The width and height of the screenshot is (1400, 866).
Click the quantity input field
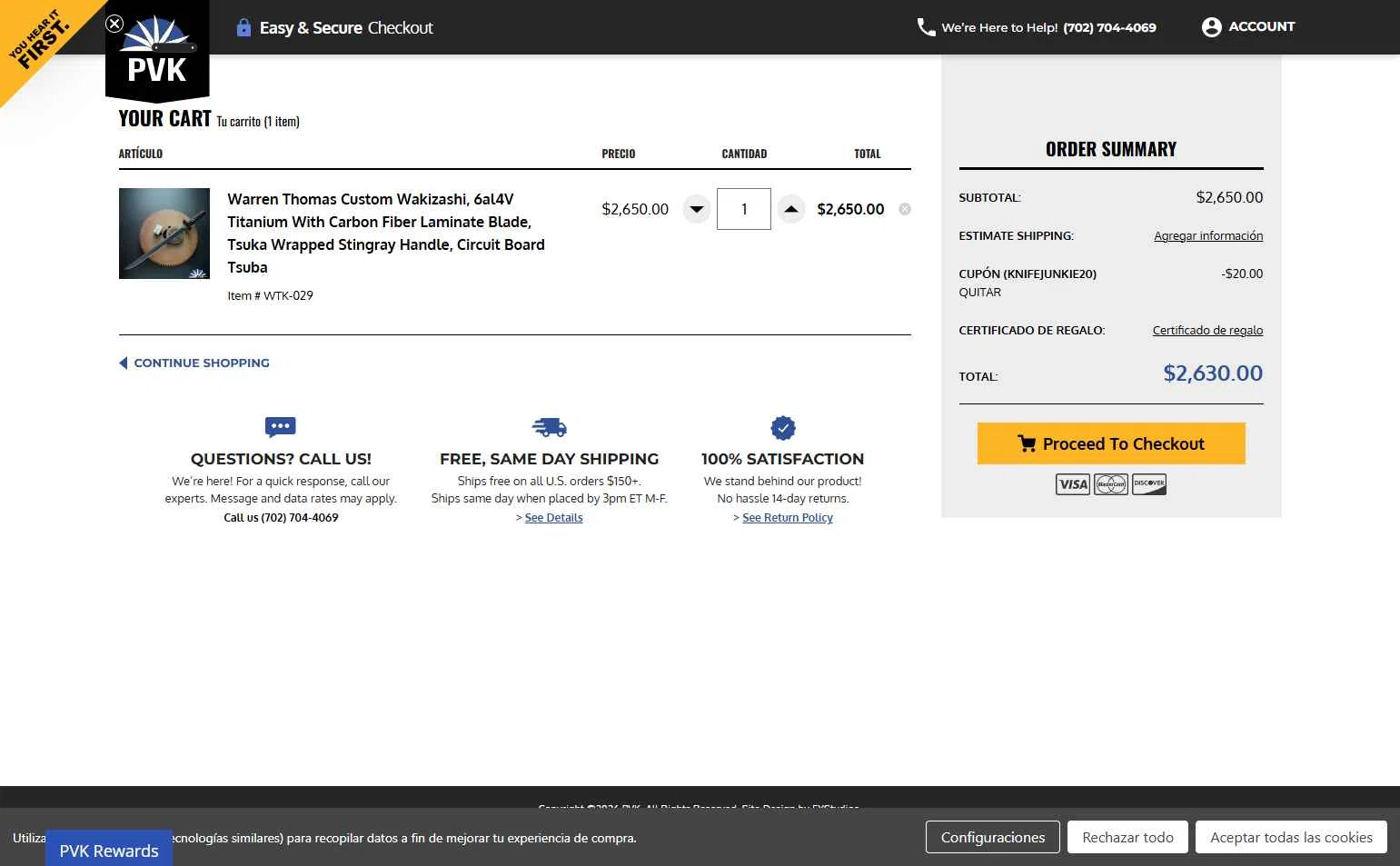[x=744, y=209]
